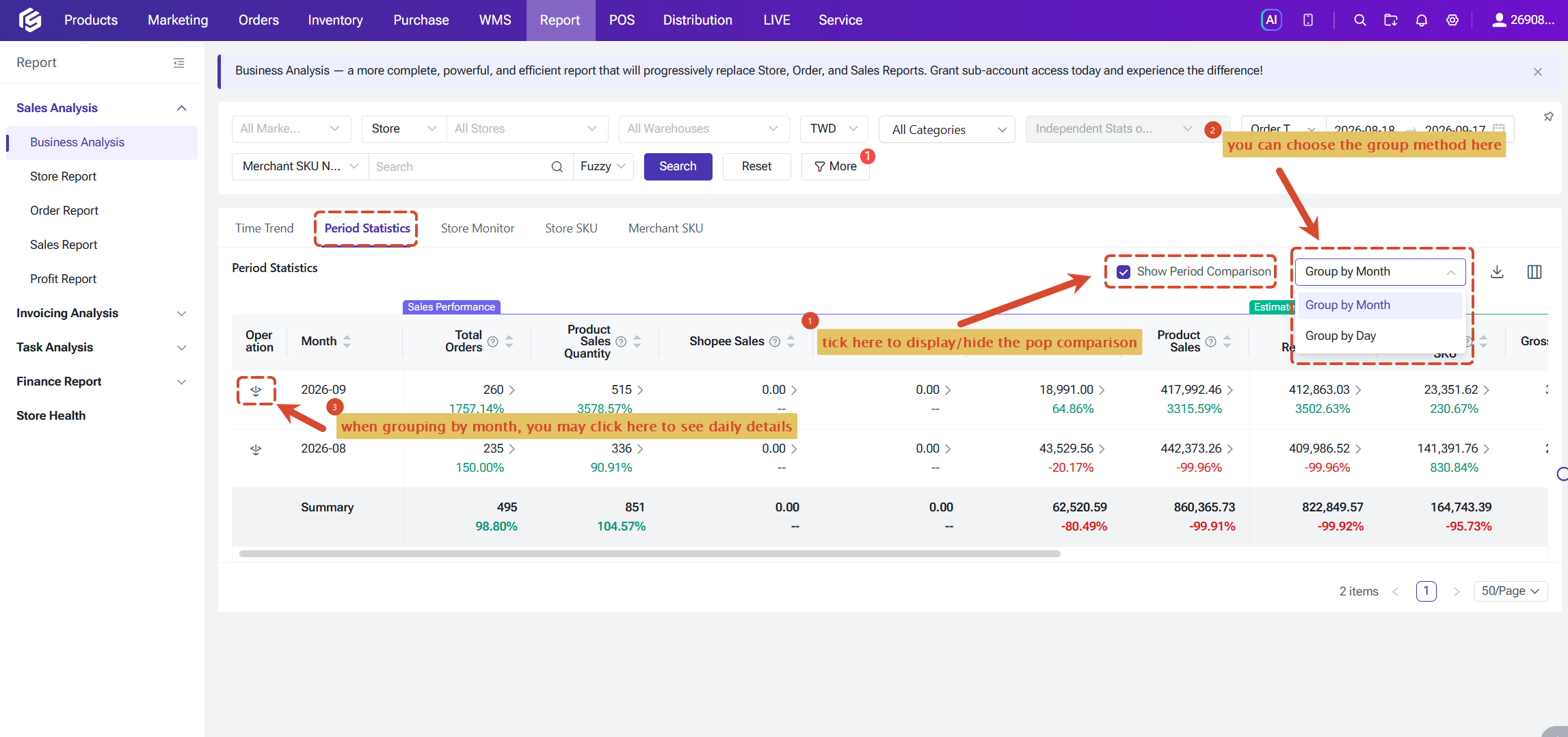
Task: Grab the horizontal table scrollbar
Action: pyautogui.click(x=650, y=554)
